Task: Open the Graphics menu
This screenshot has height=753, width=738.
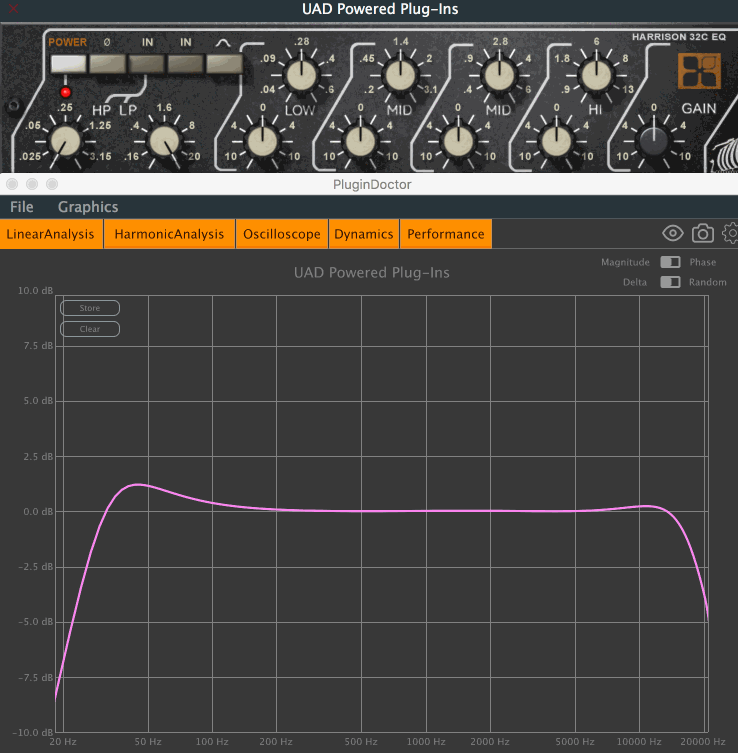Action: point(88,207)
